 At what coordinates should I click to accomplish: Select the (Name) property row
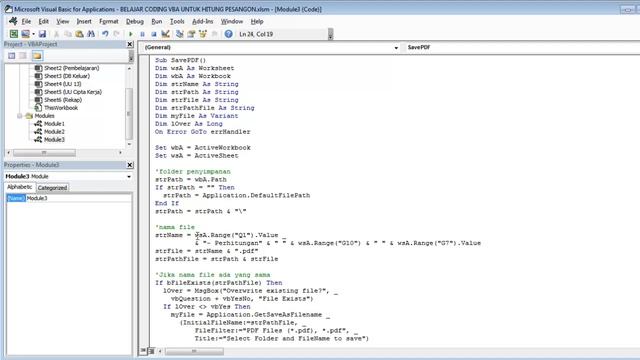[x=16, y=198]
